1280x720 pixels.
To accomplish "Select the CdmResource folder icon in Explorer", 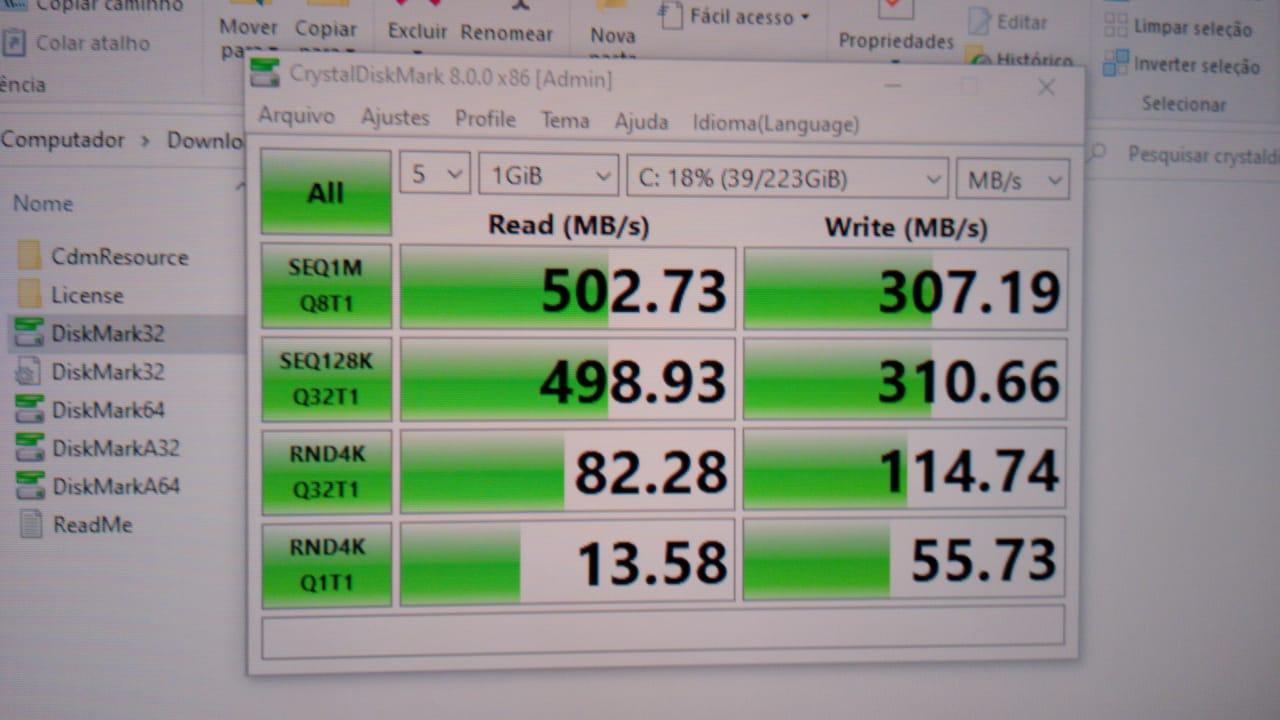I will pos(30,256).
